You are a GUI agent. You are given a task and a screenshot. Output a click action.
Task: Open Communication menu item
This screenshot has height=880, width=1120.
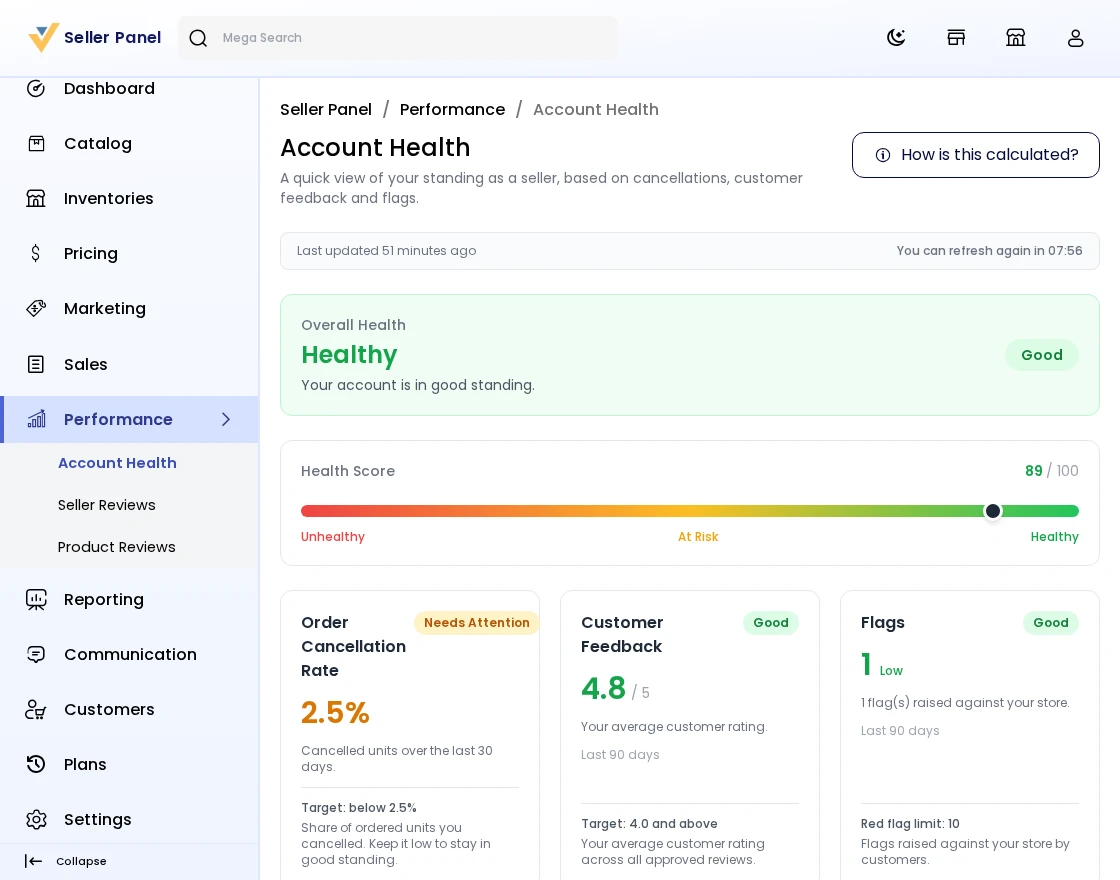tap(129, 654)
